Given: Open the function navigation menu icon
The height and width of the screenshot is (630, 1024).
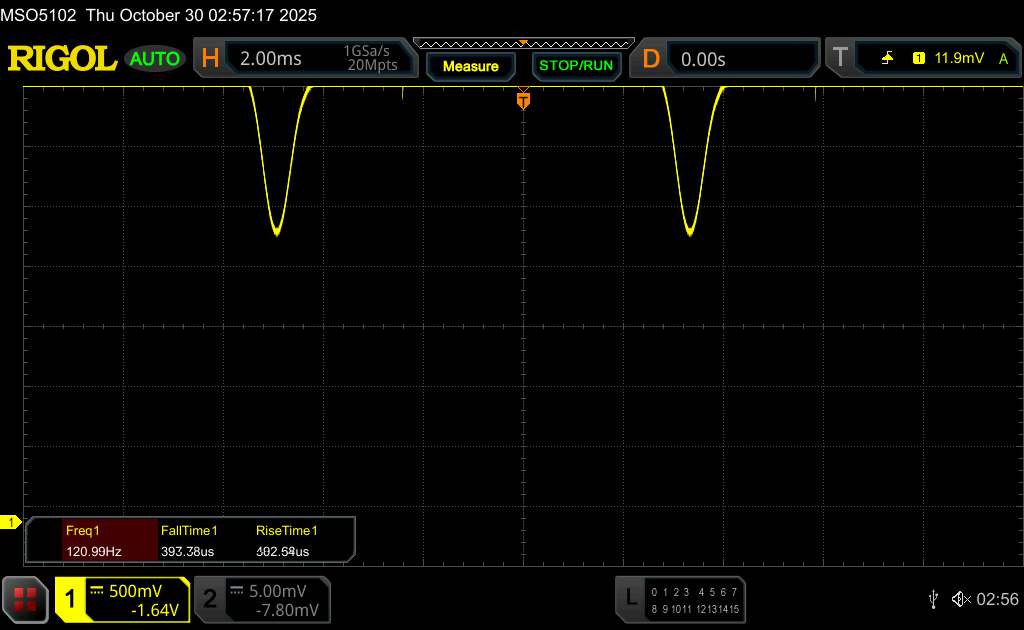Looking at the screenshot, I should click(x=26, y=599).
